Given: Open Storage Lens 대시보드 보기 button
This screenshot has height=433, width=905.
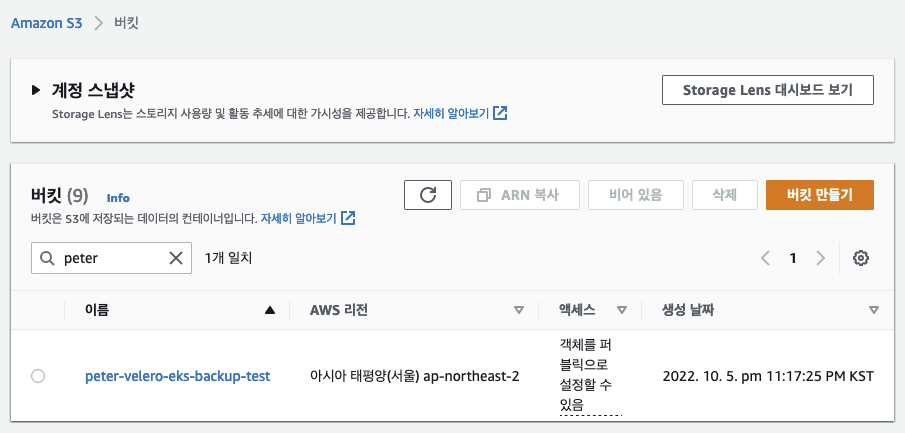Looking at the screenshot, I should [x=768, y=90].
